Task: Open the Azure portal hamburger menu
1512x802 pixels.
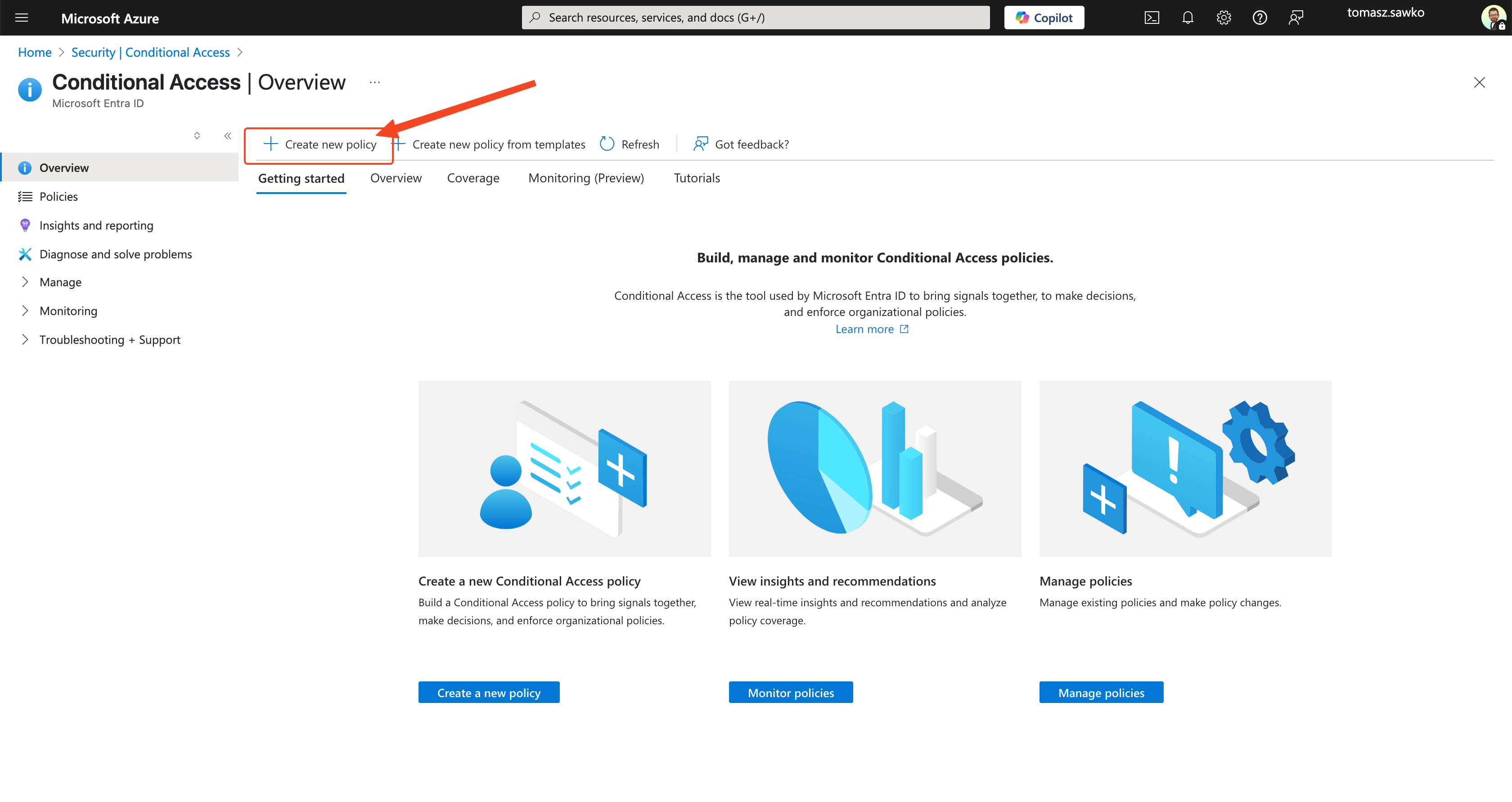Action: (x=22, y=18)
